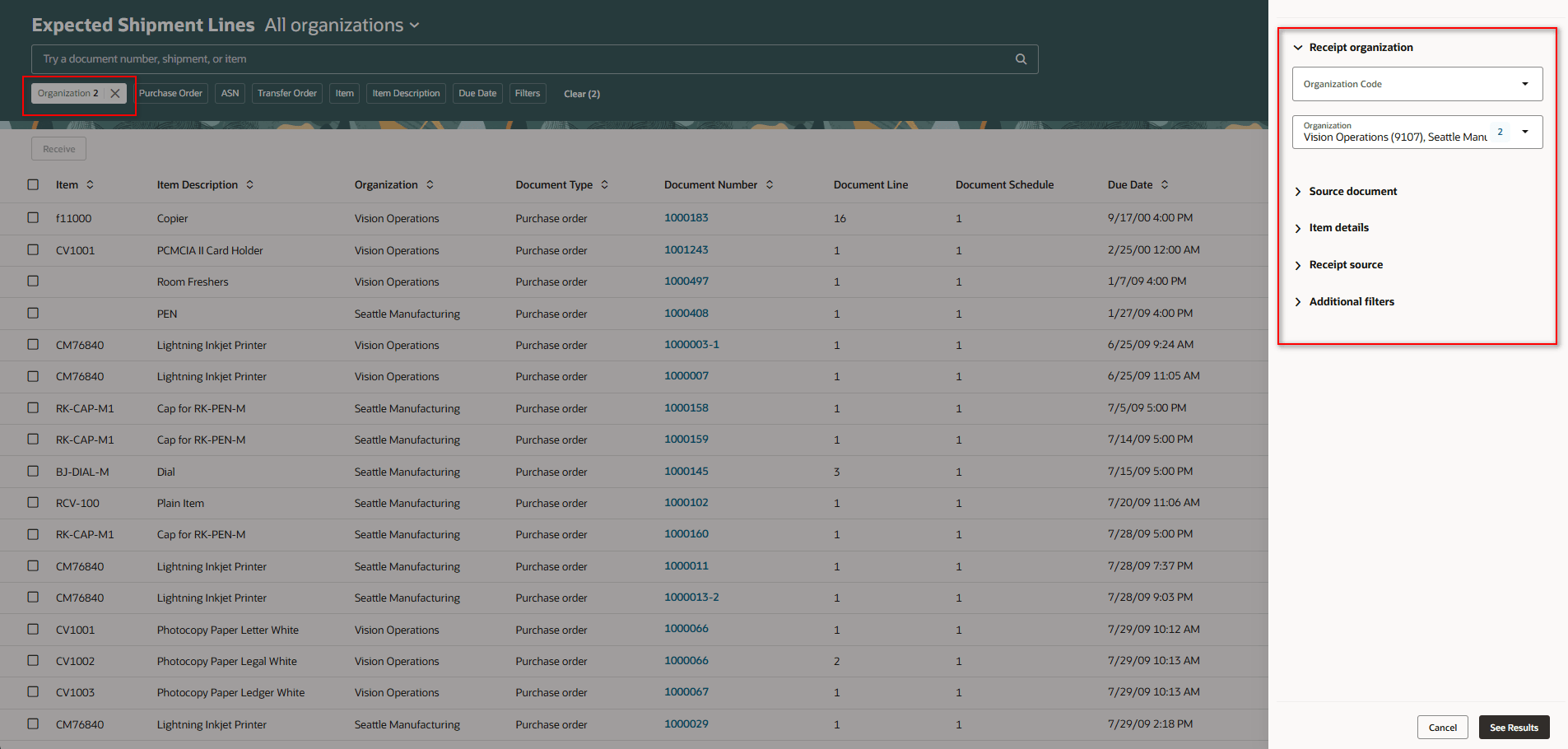The width and height of the screenshot is (1568, 749).
Task: Select checkbox for BJ-DIAL-M Dial row
Action: tap(33, 471)
